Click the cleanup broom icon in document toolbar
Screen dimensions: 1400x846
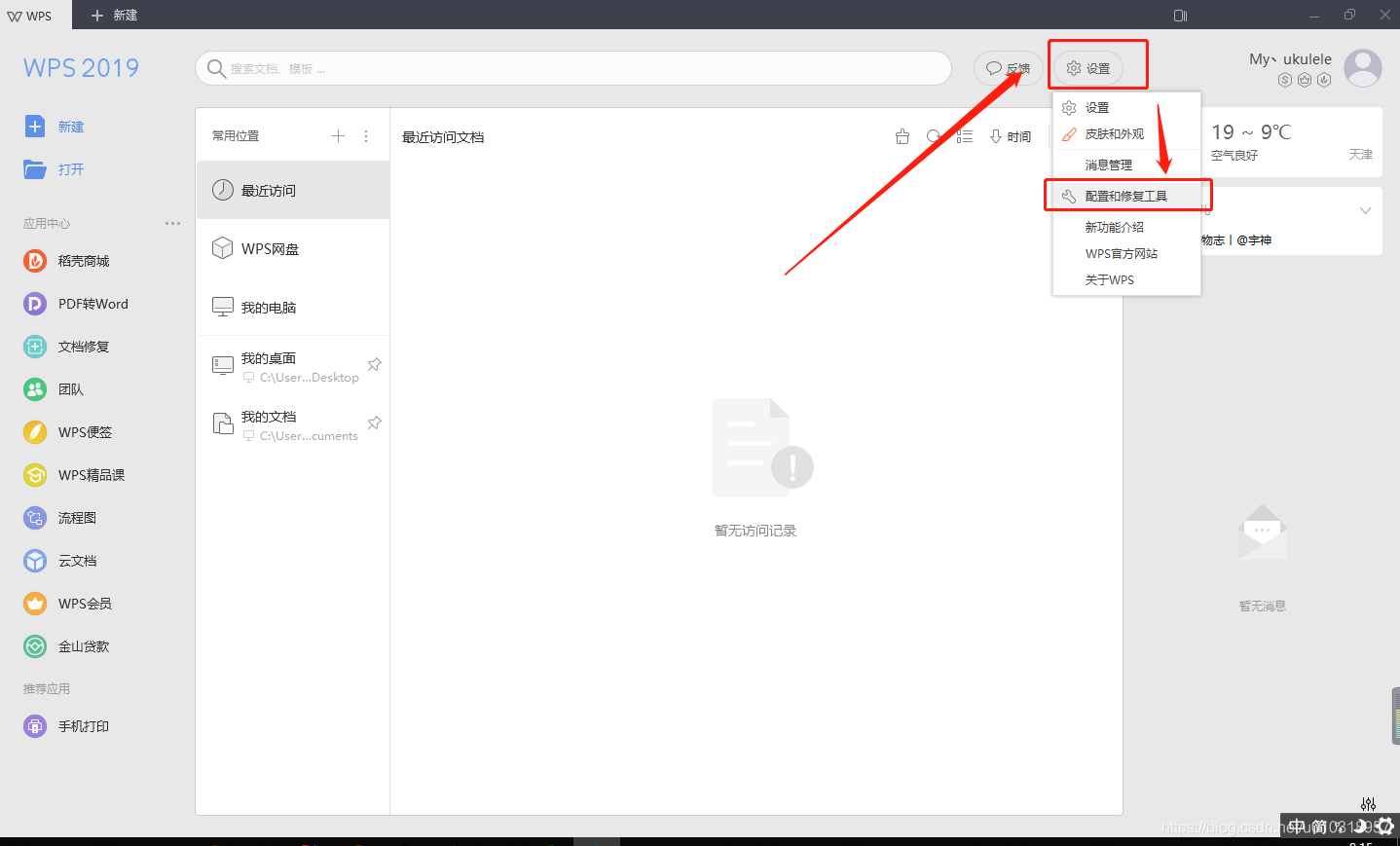pos(903,136)
